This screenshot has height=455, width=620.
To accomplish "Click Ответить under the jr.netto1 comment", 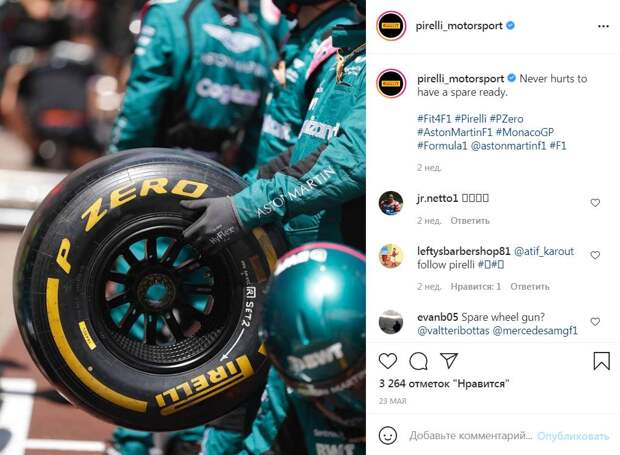I will click(470, 221).
